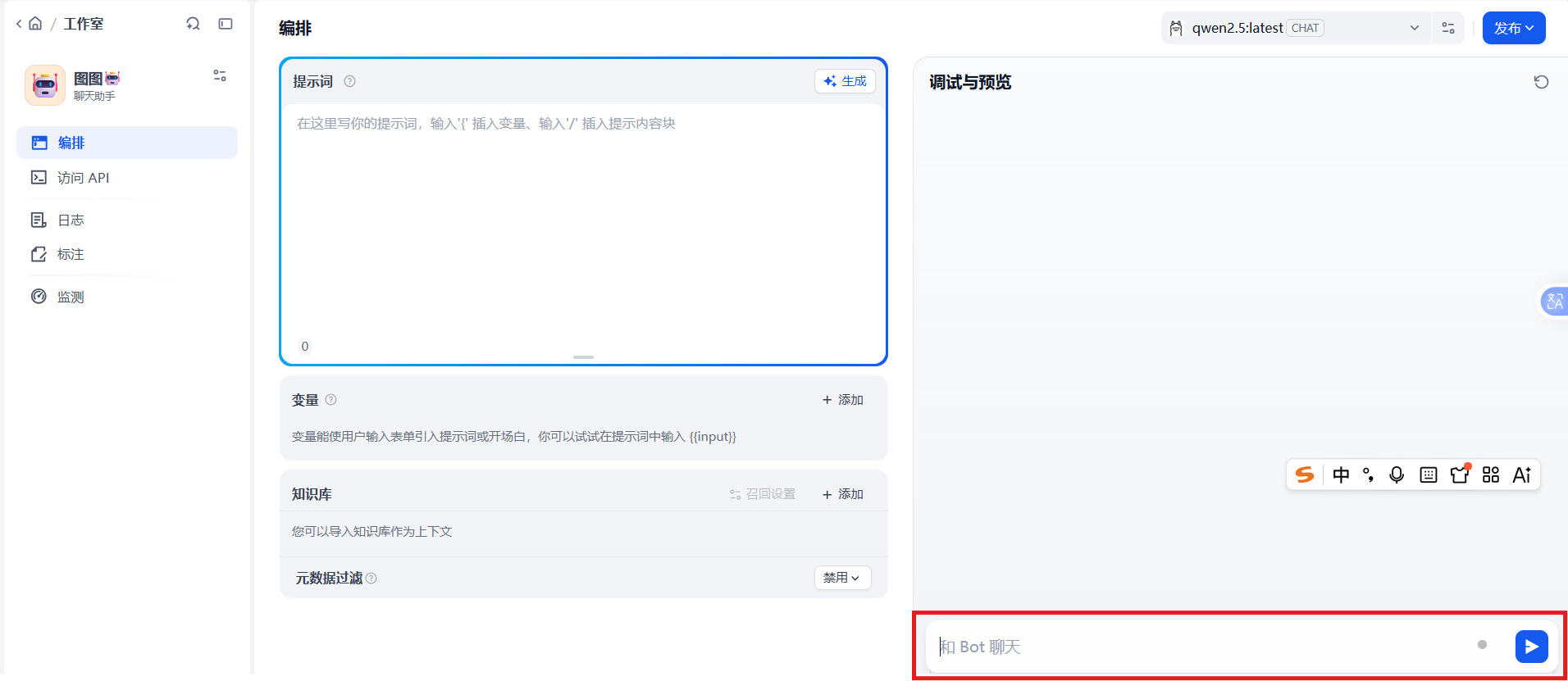
Task: Click the restart conversation refresh icon
Action: point(1541,82)
